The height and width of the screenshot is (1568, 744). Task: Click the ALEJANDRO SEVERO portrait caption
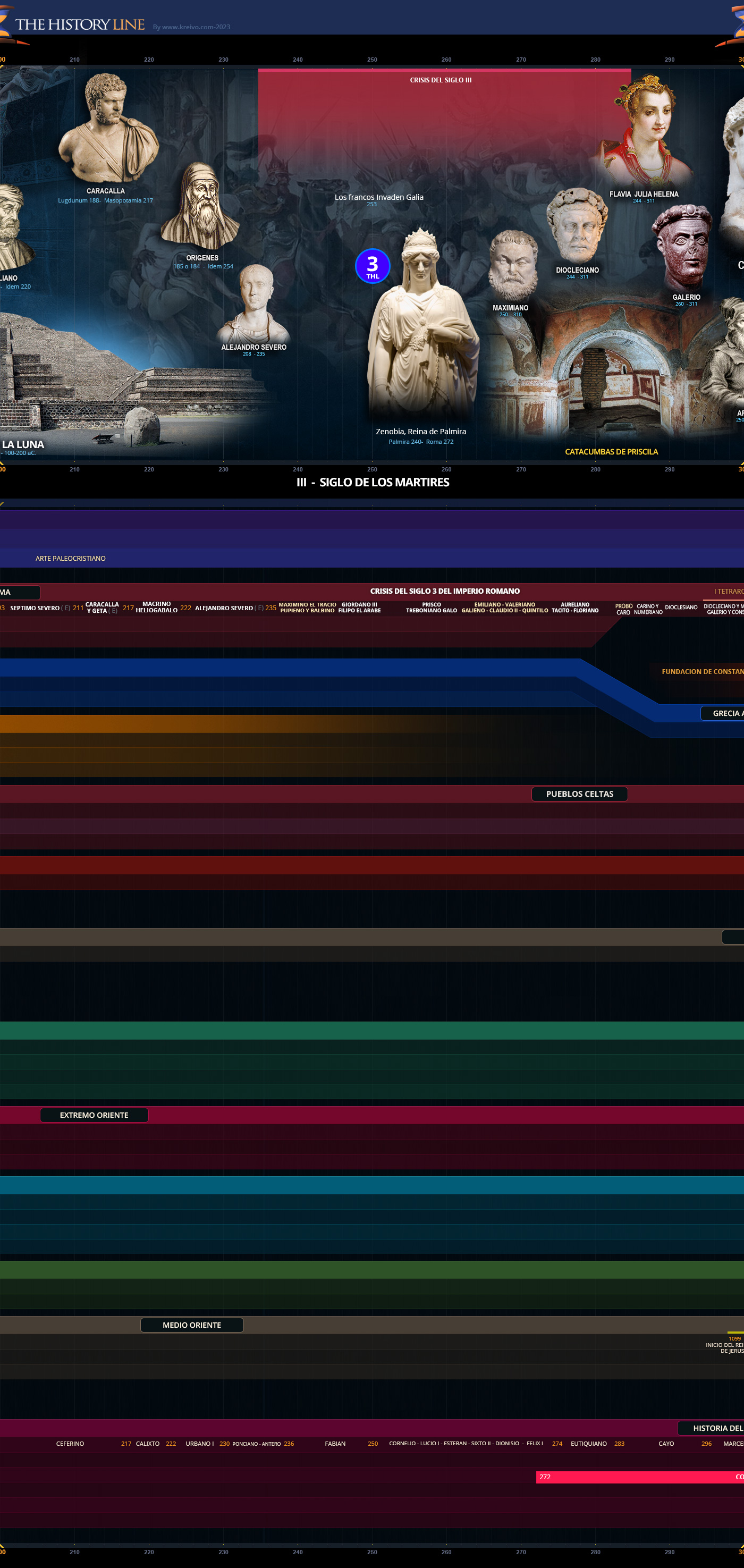(253, 348)
